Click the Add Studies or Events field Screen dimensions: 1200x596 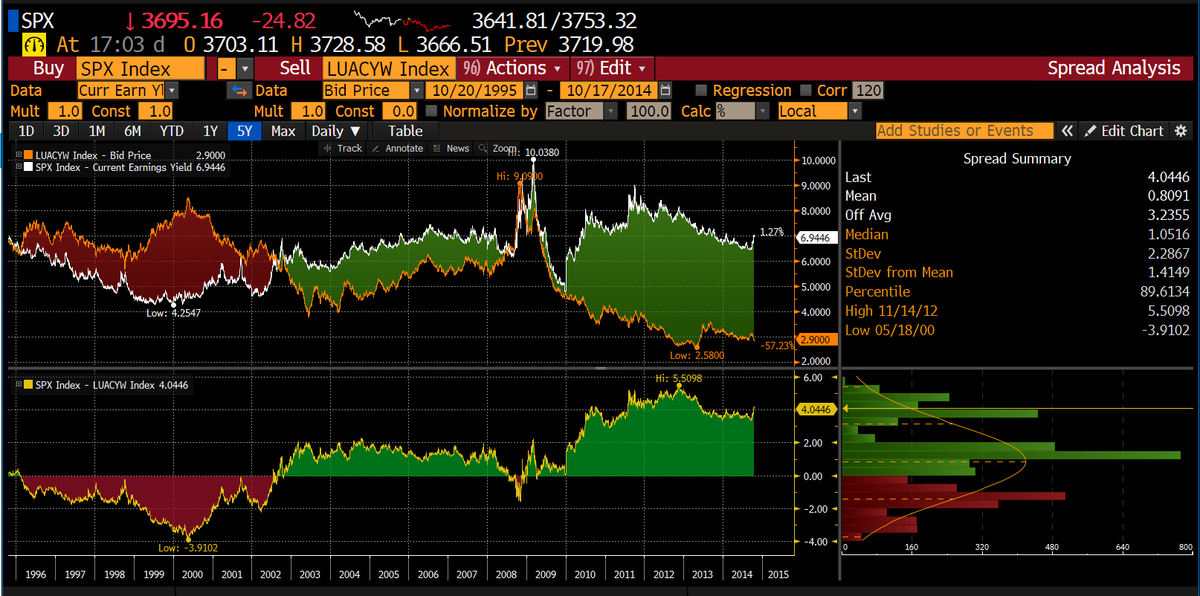point(964,131)
